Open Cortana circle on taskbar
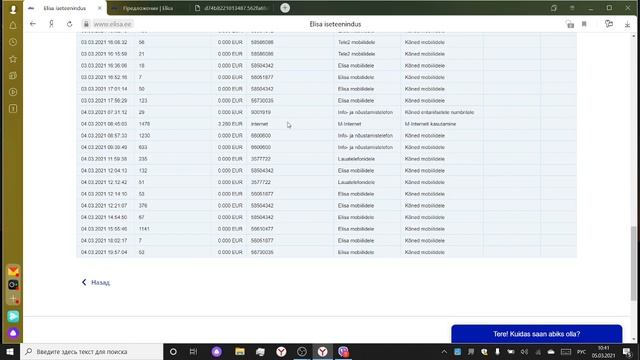Image resolution: width=640 pixels, height=360 pixels. tap(173, 351)
